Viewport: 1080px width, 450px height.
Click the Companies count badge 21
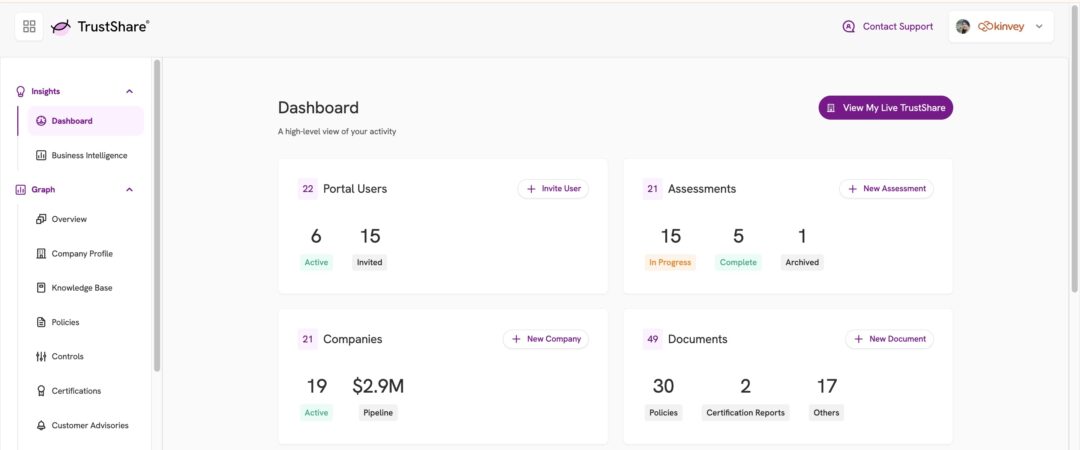click(308, 339)
